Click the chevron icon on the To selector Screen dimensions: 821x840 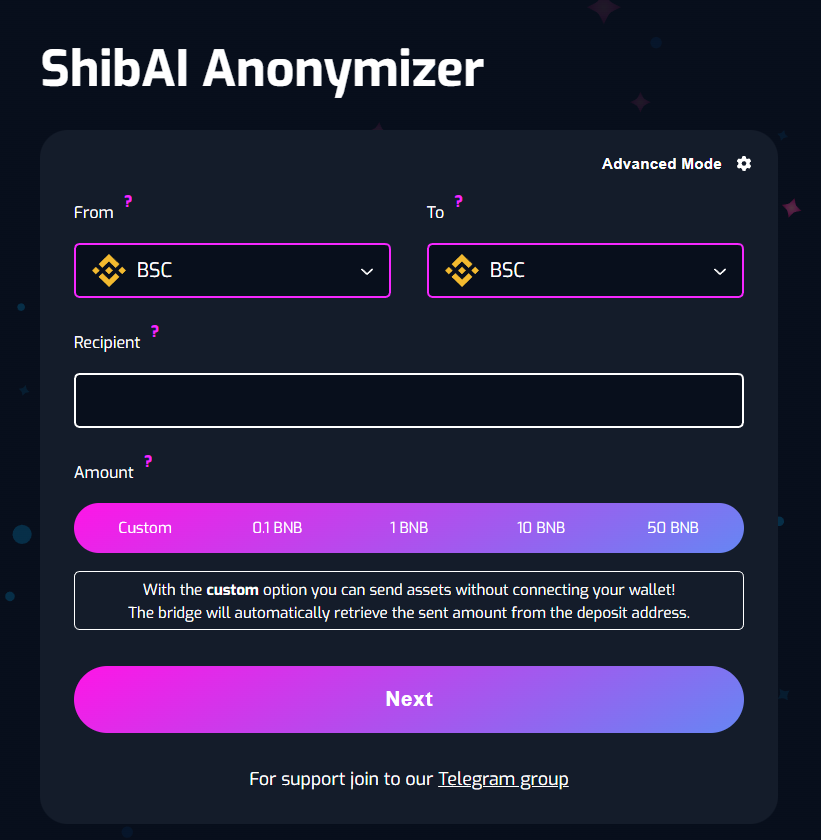coord(719,271)
